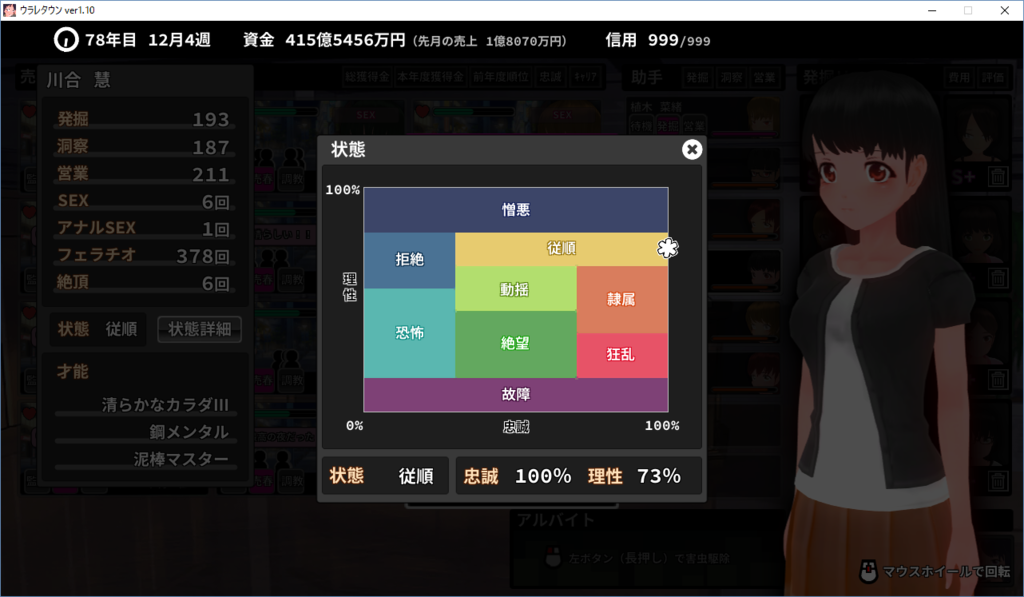Click the 泥棒マスター talent entry
This screenshot has height=597, width=1024.
coord(182,459)
